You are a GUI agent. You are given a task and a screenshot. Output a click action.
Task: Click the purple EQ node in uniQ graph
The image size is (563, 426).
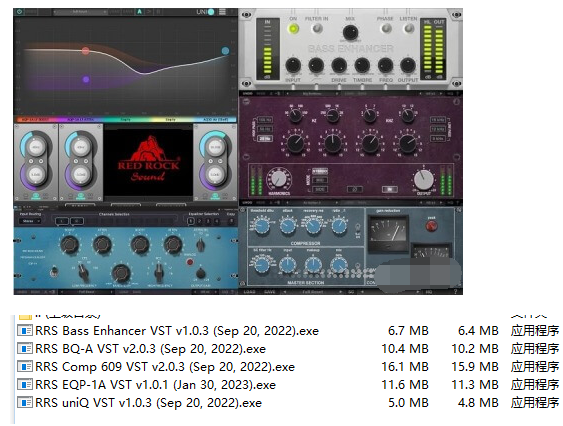[86, 79]
